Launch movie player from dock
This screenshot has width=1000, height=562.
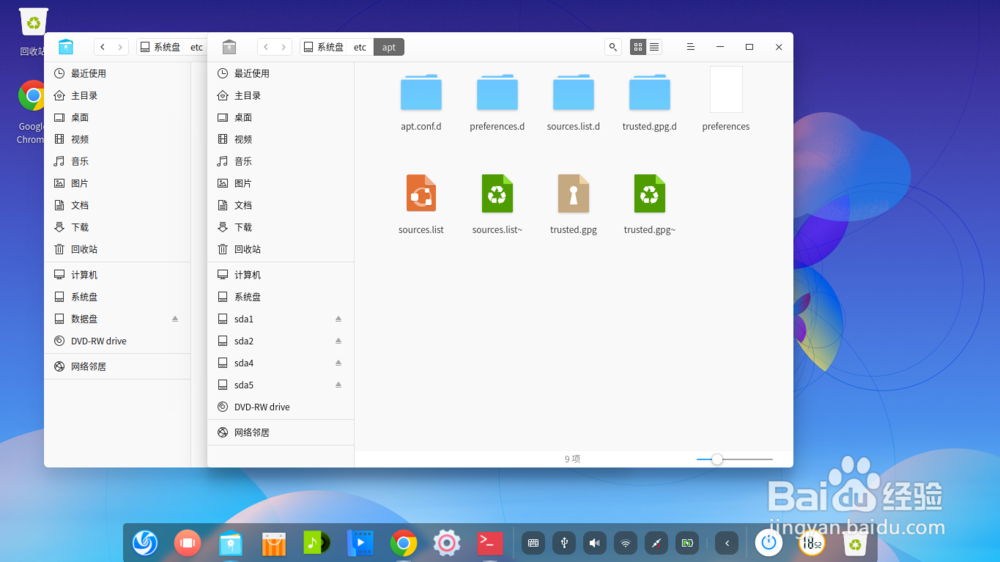tap(360, 543)
